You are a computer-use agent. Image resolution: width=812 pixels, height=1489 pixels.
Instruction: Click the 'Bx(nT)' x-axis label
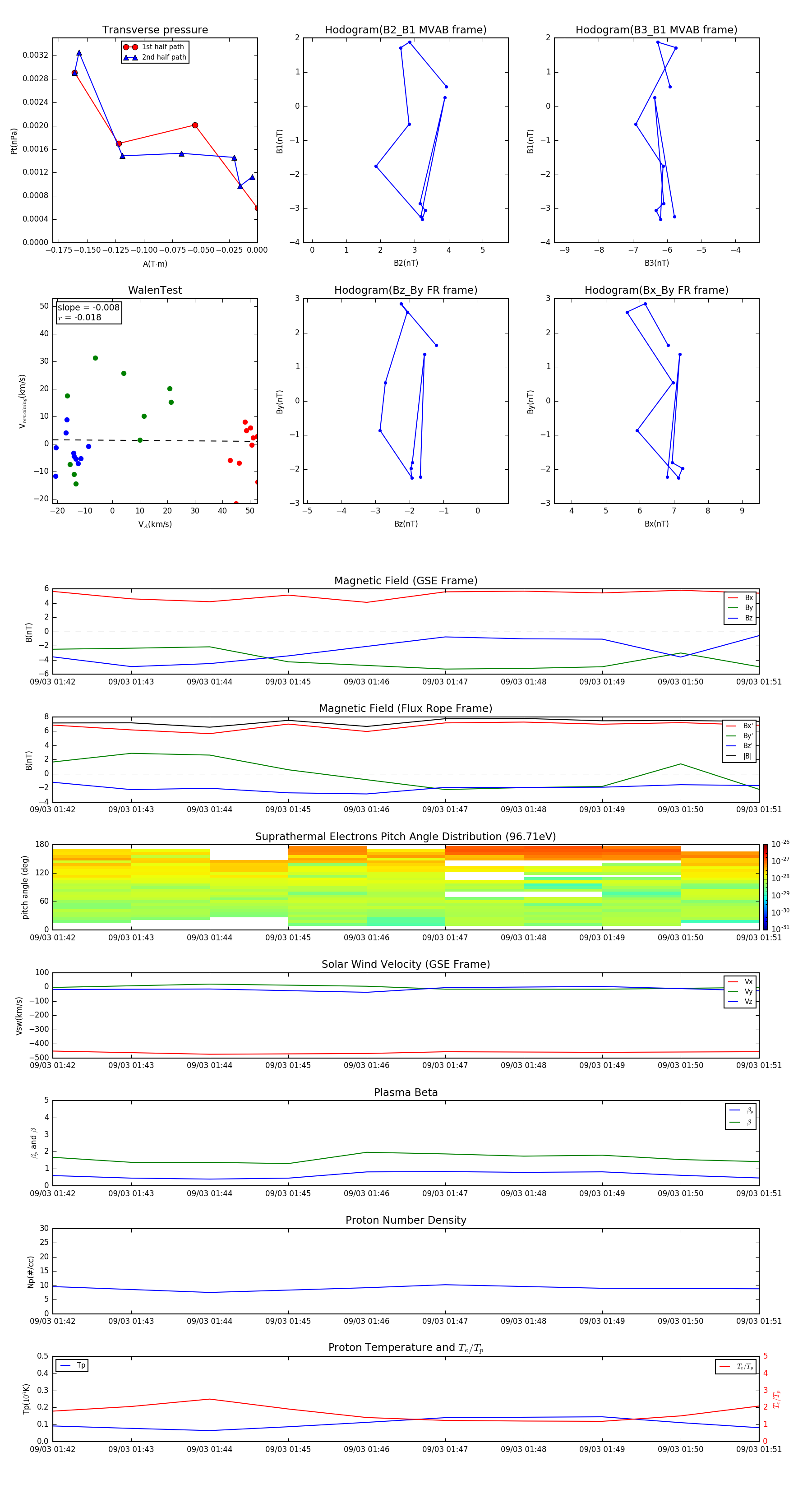point(656,524)
